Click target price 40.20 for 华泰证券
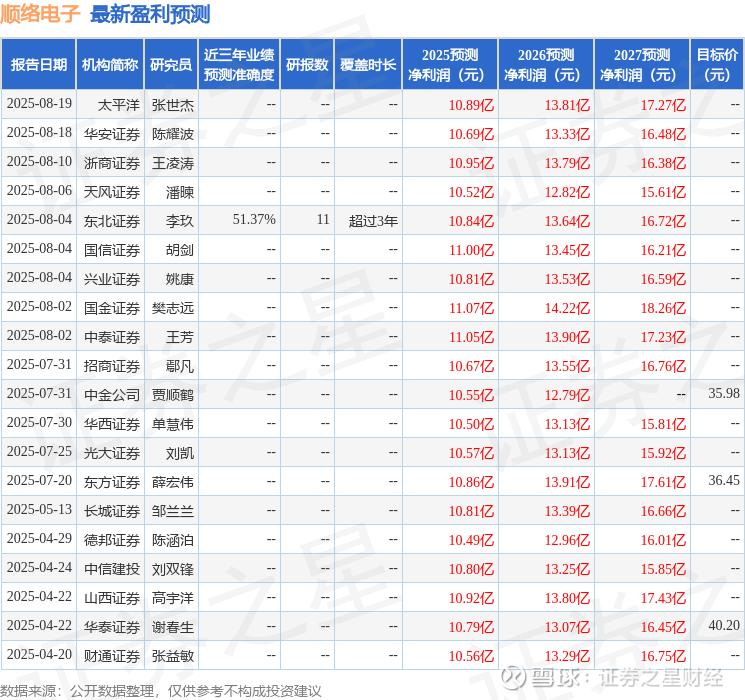Viewport: 745px width, 700px height. 724,625
